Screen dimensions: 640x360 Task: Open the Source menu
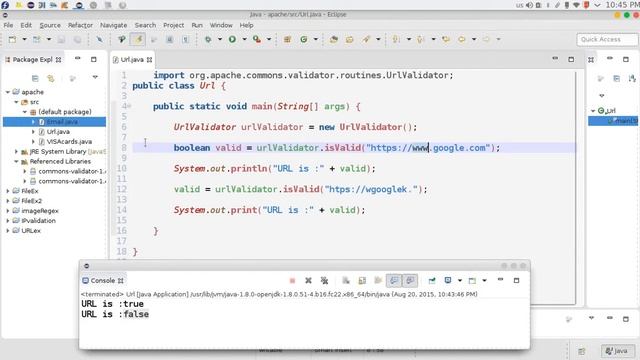[50, 25]
